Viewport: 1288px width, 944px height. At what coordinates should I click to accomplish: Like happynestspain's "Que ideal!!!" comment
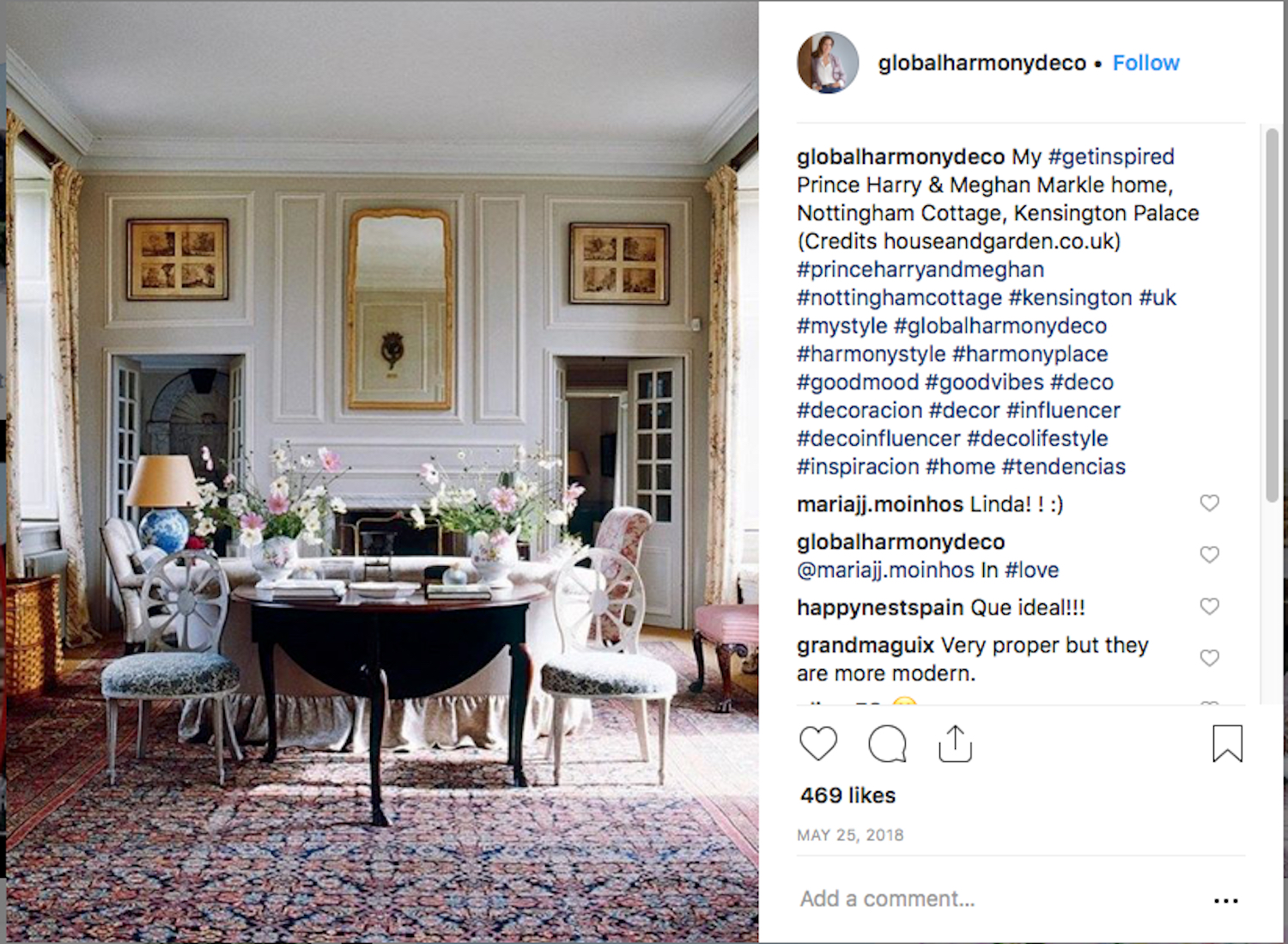coord(1209,606)
